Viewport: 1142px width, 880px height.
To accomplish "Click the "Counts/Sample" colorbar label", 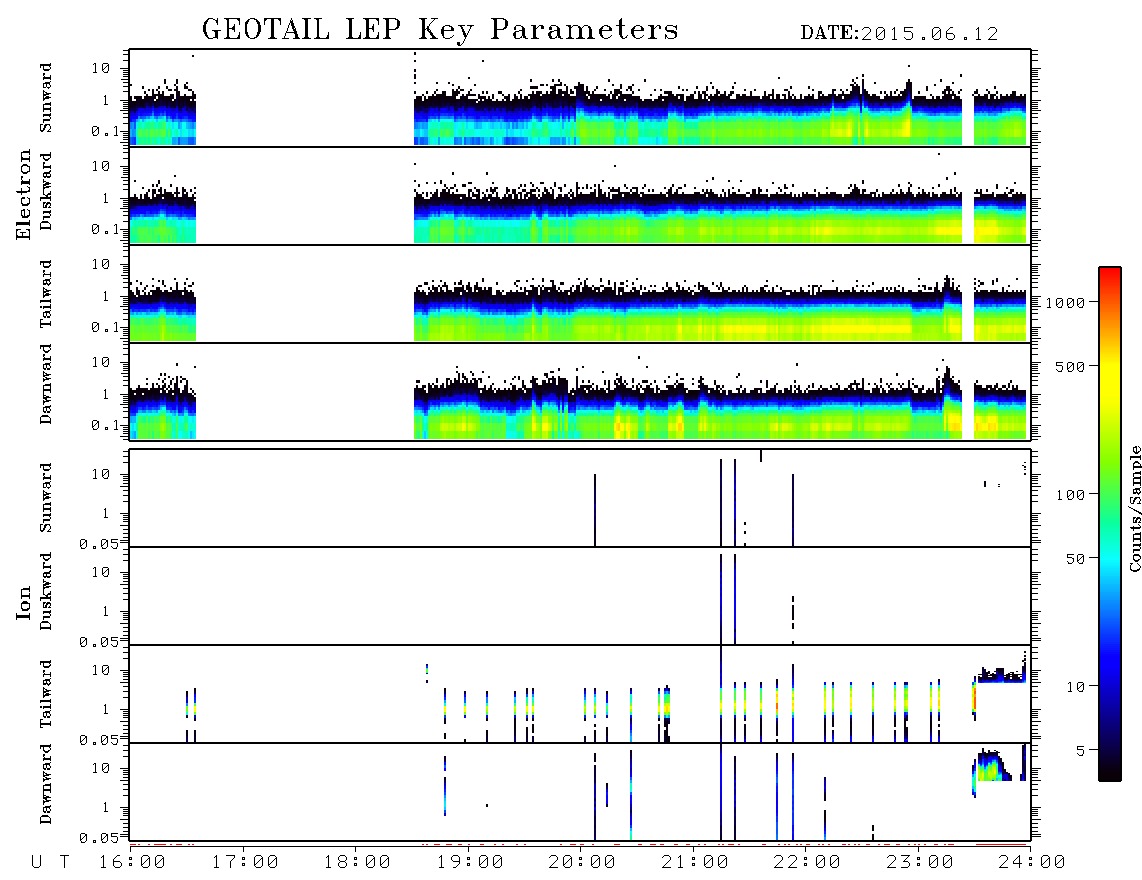I will pyautogui.click(x=1134, y=508).
